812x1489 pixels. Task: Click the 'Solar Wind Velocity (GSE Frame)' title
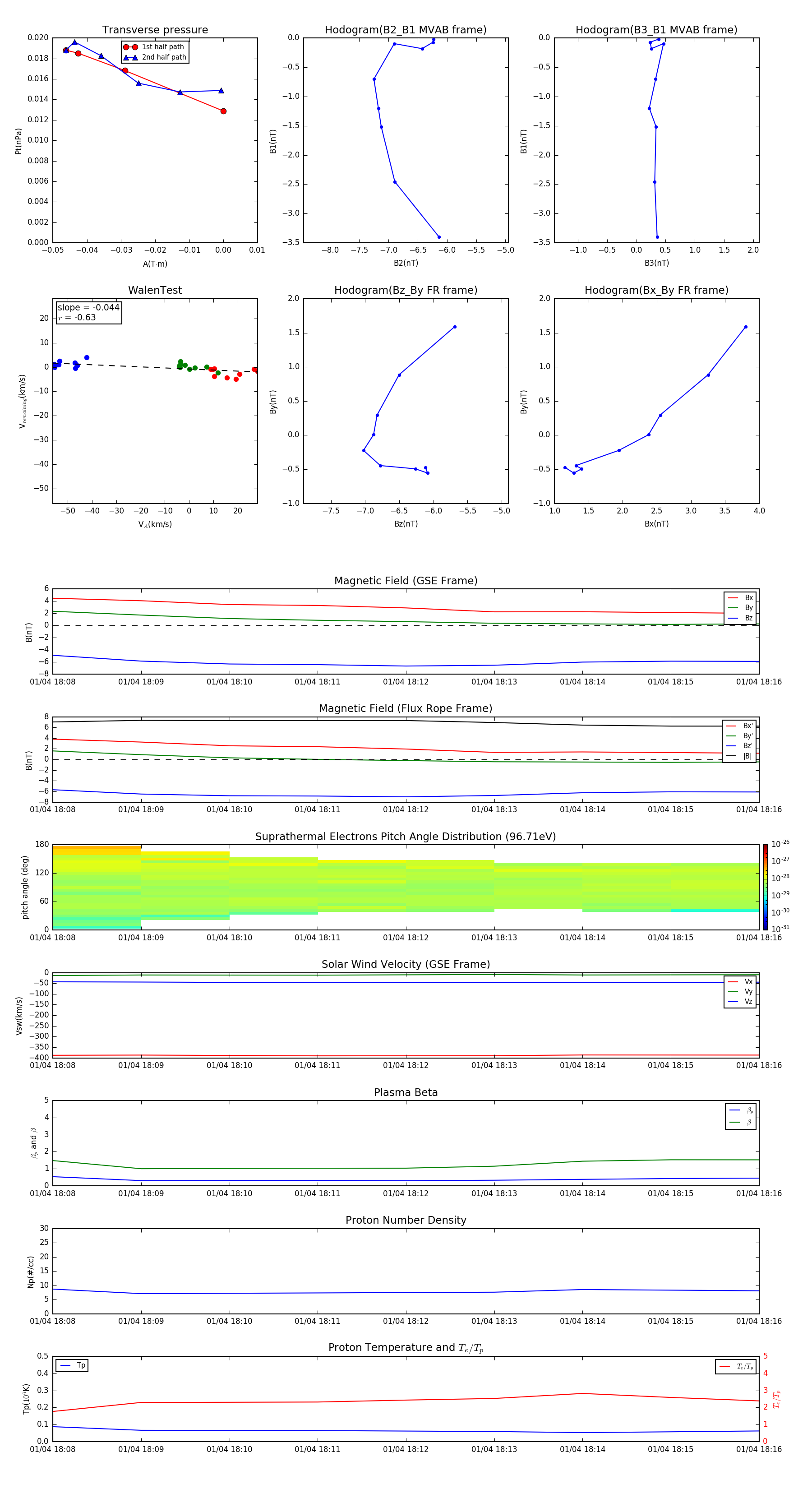tap(406, 965)
